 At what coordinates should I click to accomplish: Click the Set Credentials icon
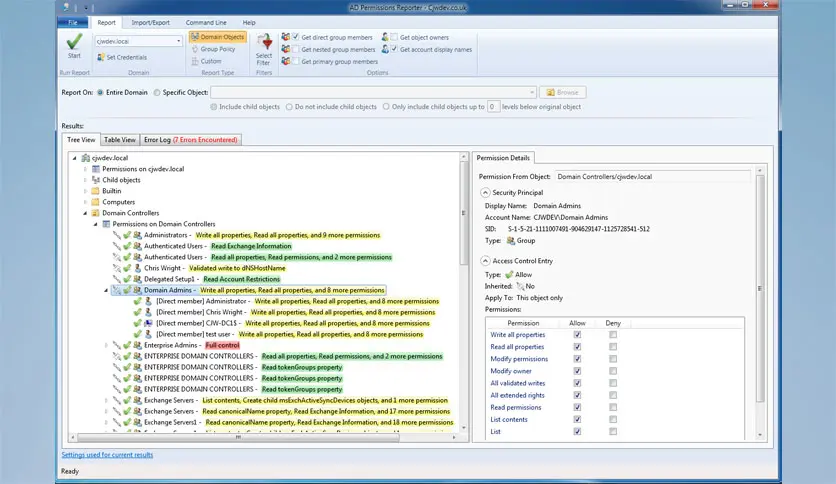tap(101, 57)
